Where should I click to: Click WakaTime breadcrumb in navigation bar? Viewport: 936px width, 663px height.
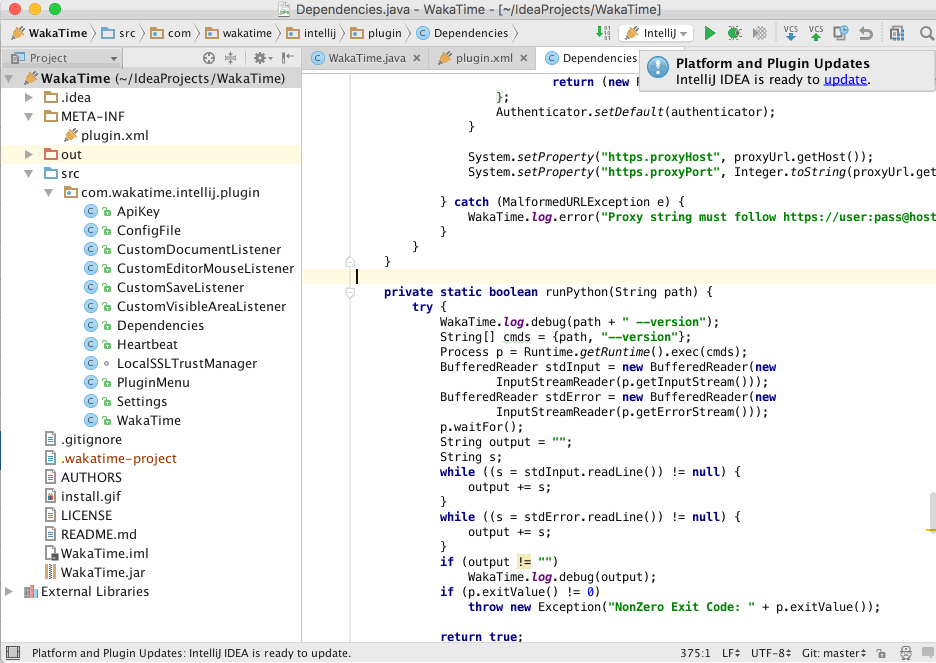point(50,33)
